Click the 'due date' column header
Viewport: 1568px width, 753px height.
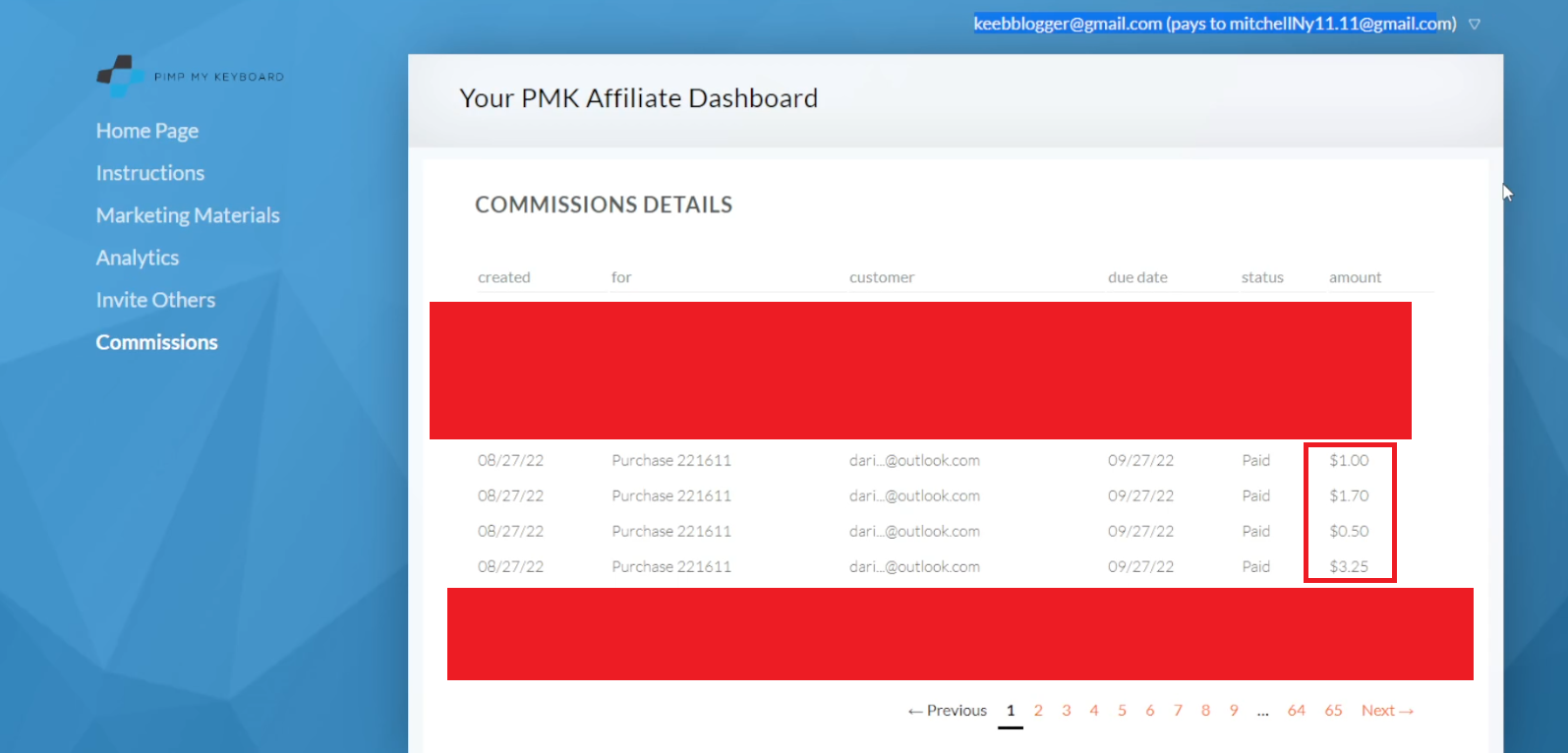click(x=1138, y=277)
